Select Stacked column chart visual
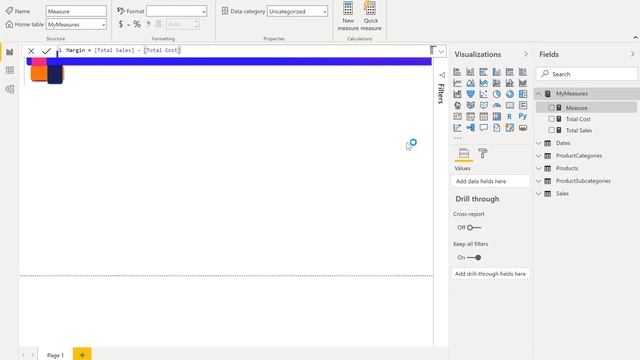Image resolution: width=640 pixels, height=360 pixels. (x=470, y=72)
